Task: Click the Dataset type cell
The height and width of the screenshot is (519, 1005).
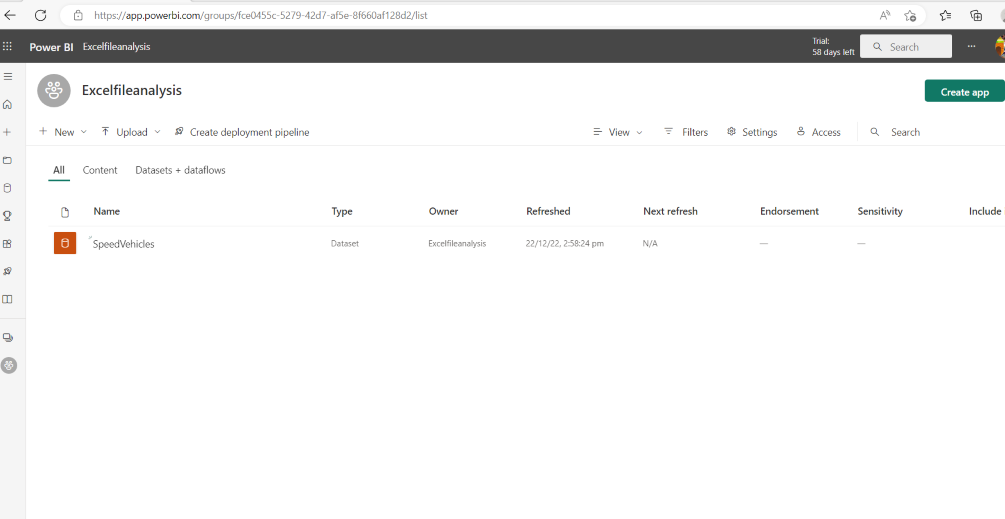Action: coord(345,243)
